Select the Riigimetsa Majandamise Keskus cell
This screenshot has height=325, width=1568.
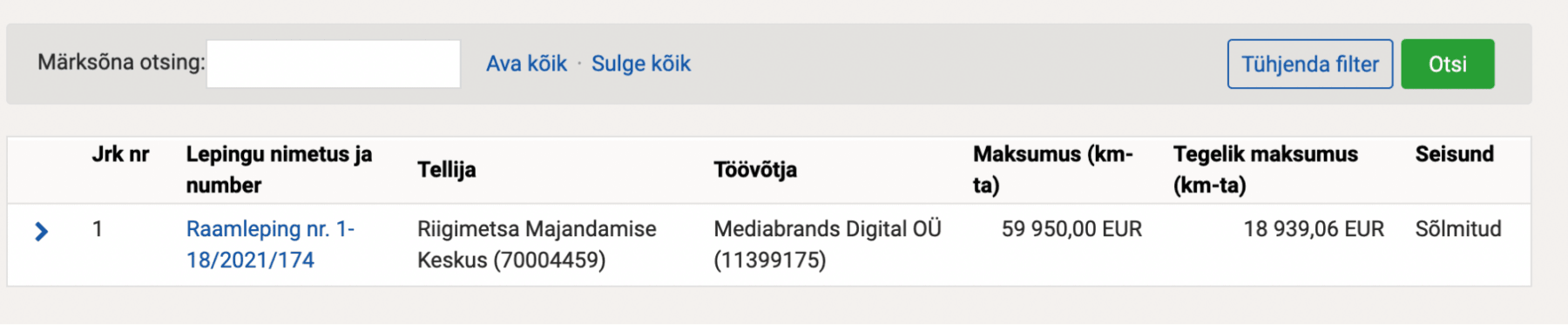tap(537, 245)
